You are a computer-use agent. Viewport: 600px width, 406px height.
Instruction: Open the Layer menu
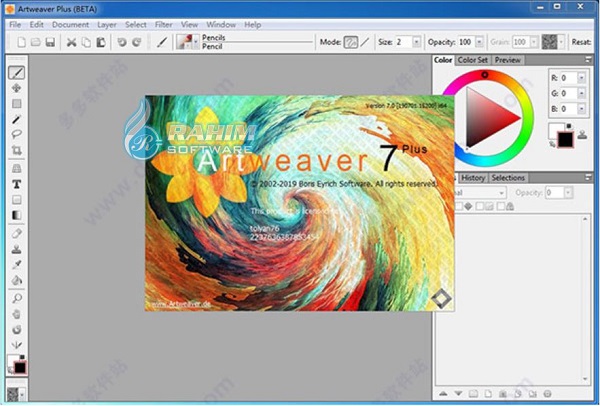[x=107, y=25]
